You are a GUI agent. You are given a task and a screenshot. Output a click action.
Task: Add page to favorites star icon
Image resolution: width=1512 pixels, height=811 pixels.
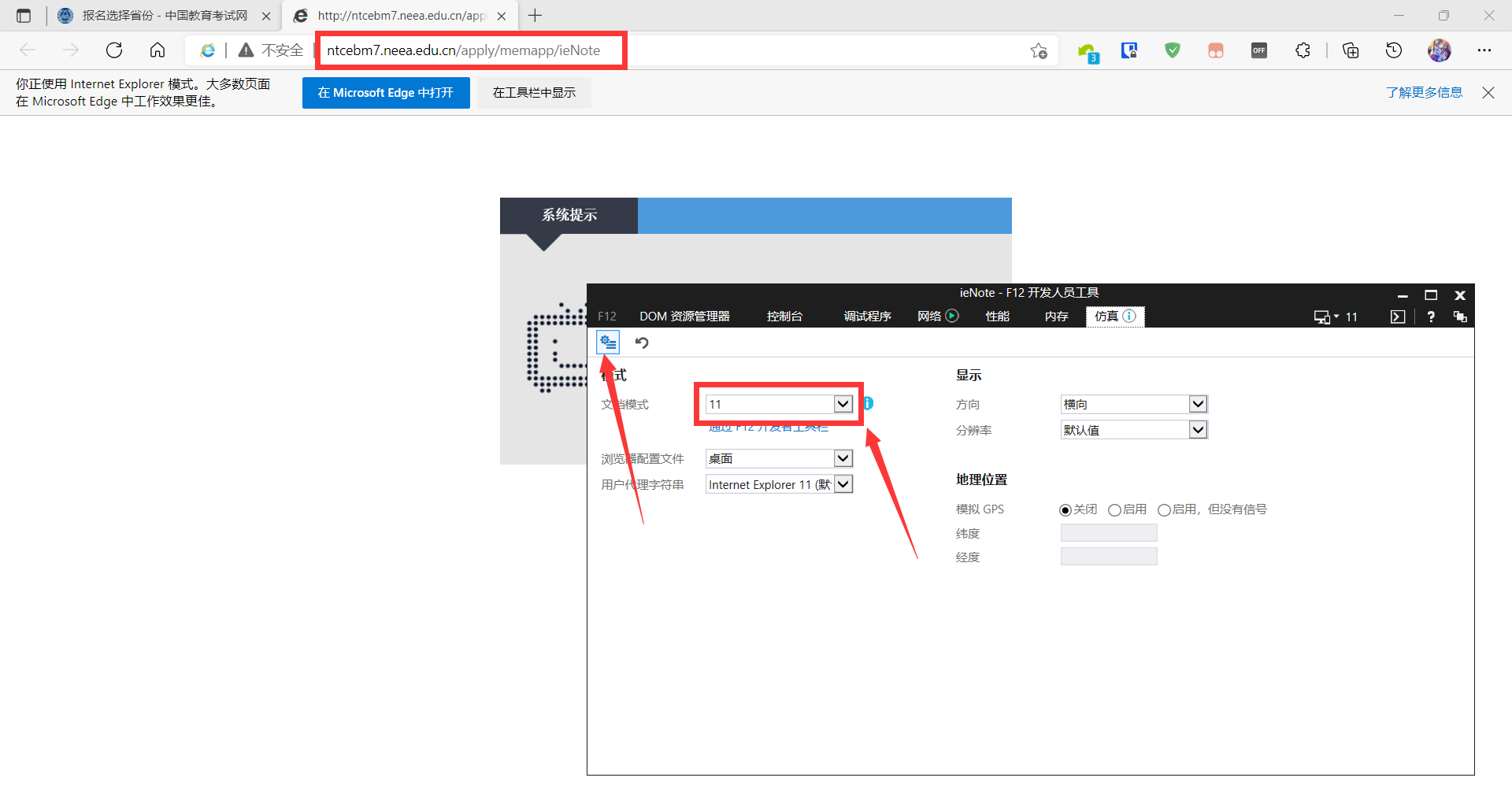pyautogui.click(x=1039, y=50)
